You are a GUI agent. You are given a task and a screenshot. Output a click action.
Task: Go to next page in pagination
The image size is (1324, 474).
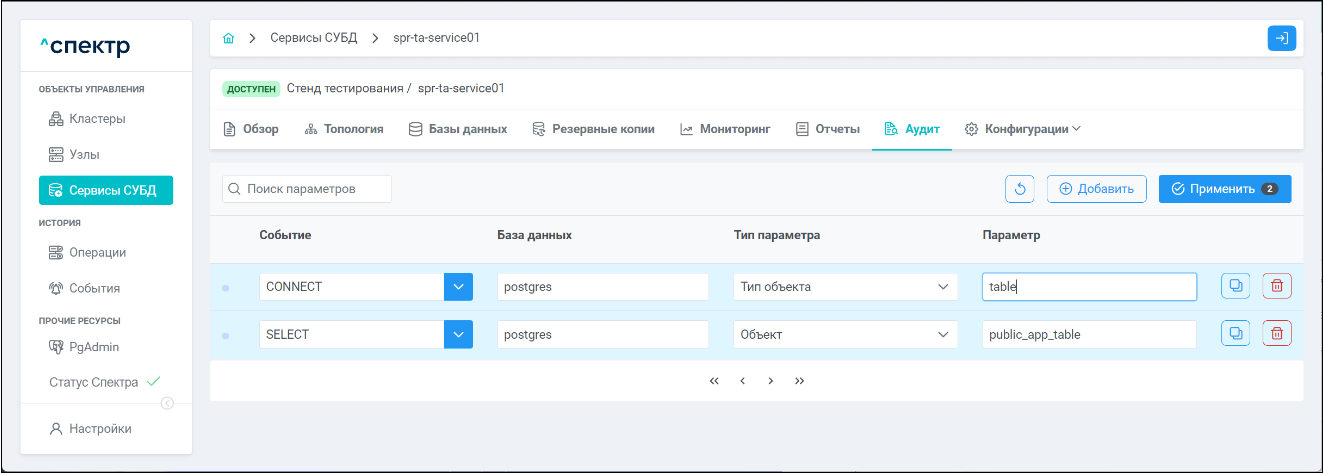771,381
